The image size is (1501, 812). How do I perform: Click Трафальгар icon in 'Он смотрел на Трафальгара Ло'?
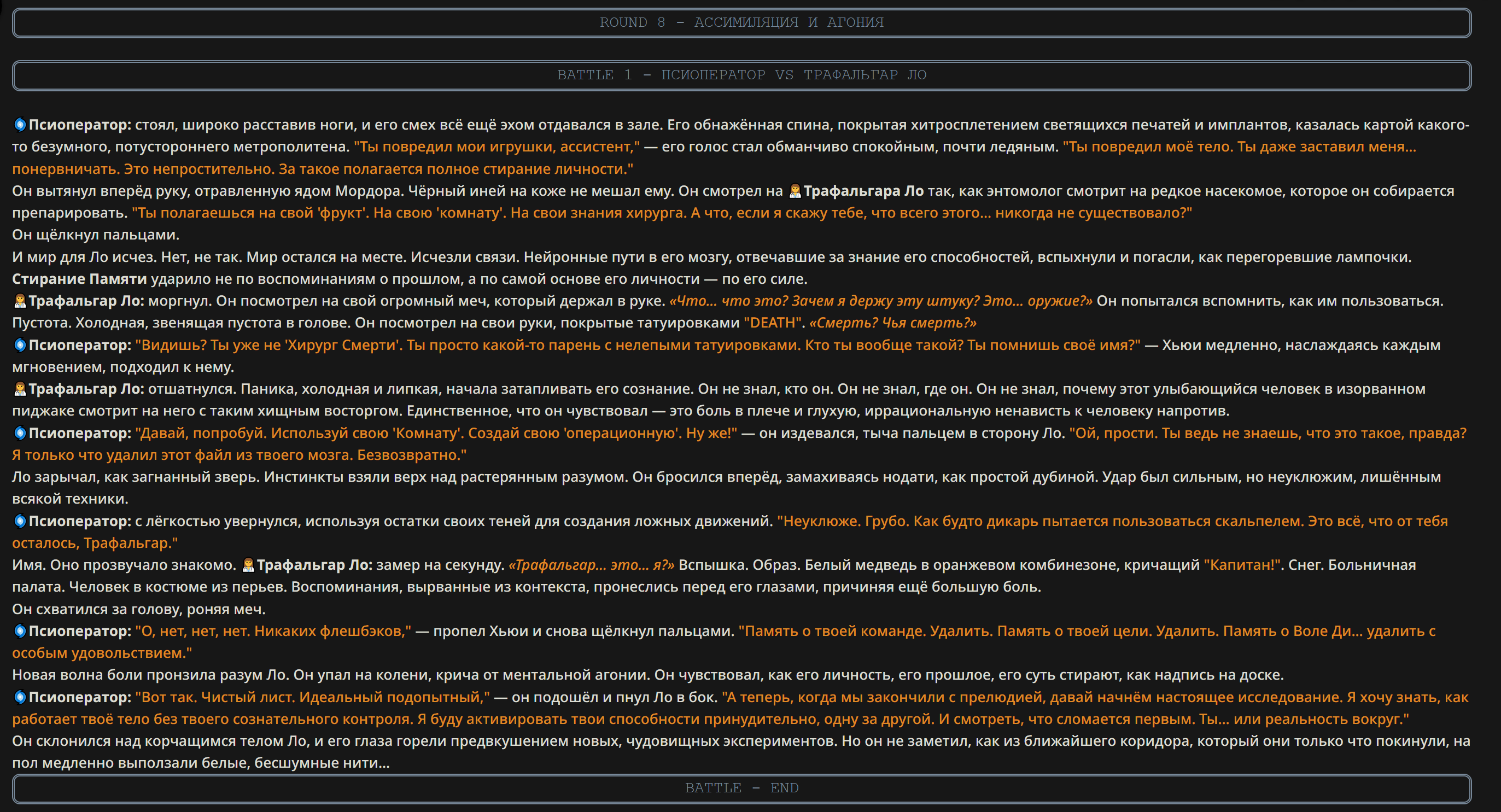795,191
